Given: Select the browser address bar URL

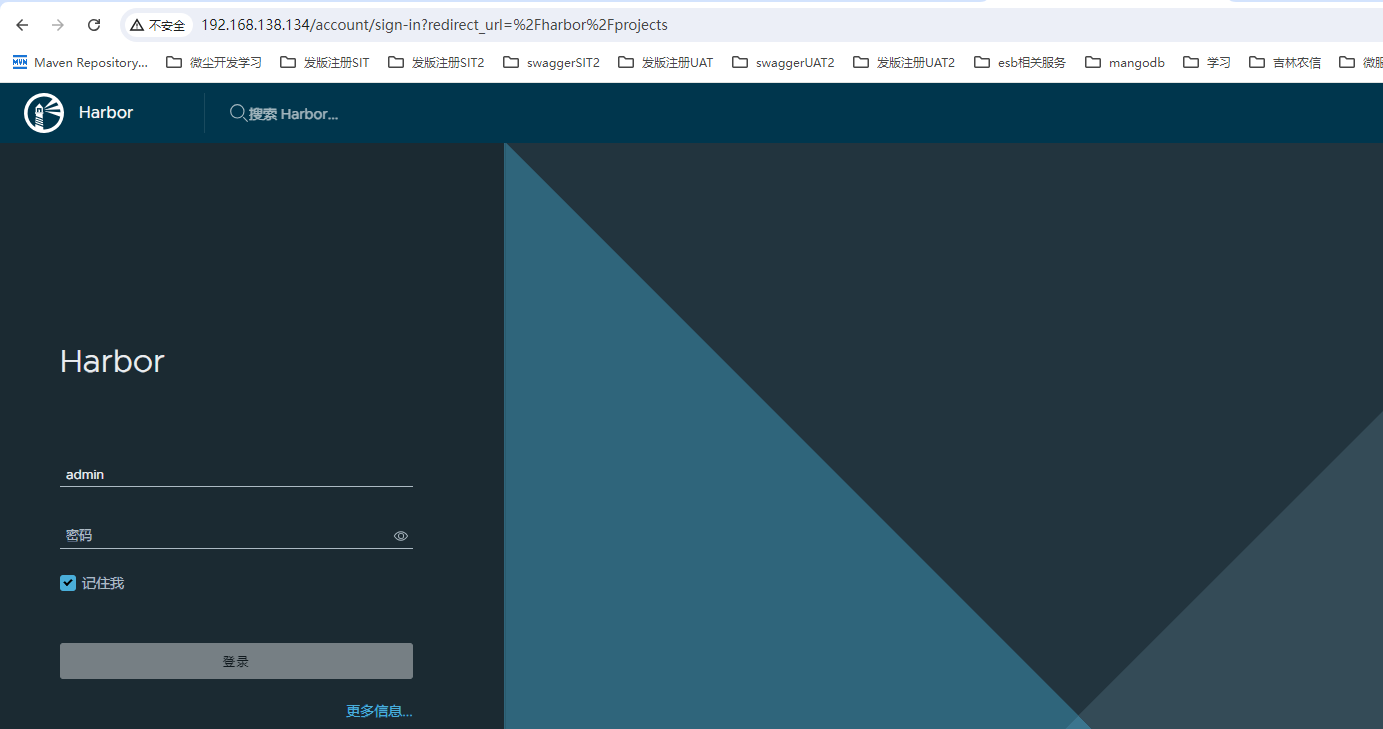Looking at the screenshot, I should pos(434,25).
